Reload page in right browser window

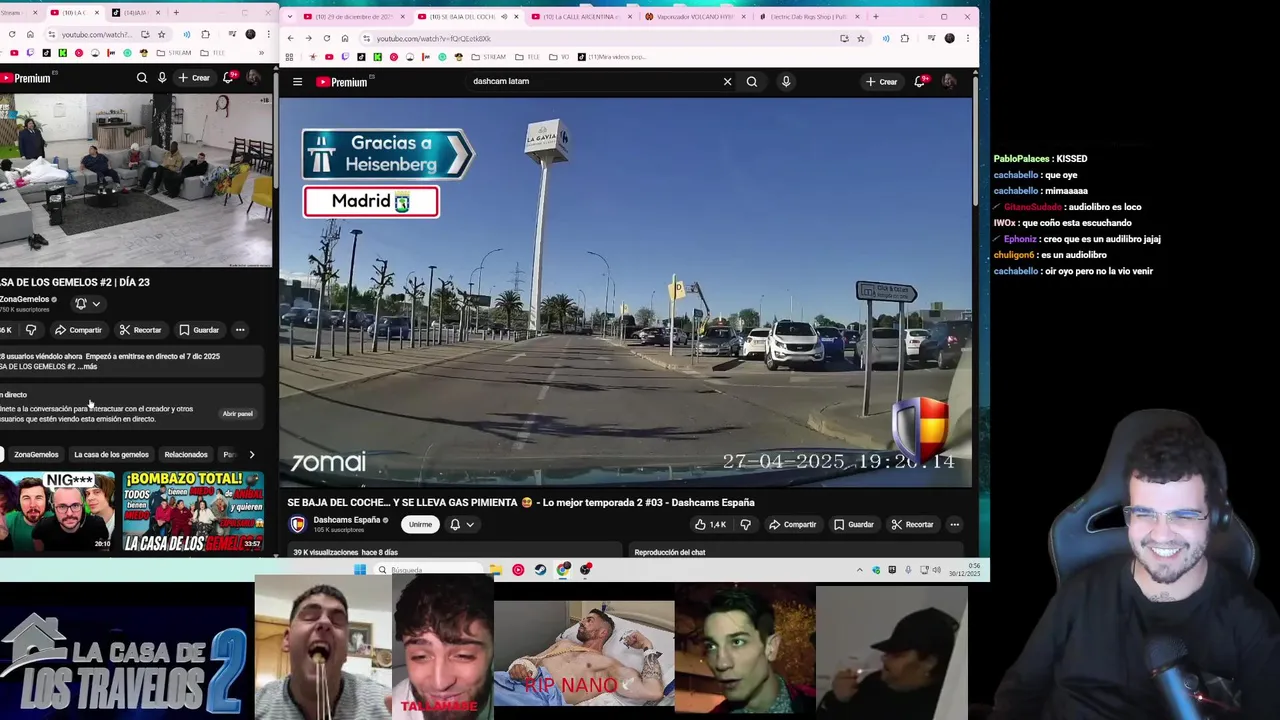[326, 38]
